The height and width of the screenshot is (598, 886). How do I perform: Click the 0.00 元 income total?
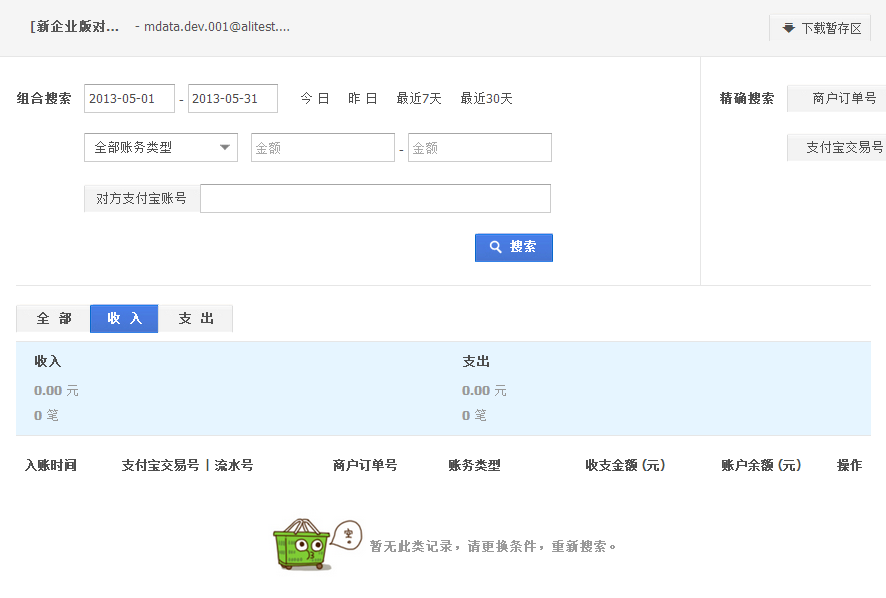coord(56,391)
